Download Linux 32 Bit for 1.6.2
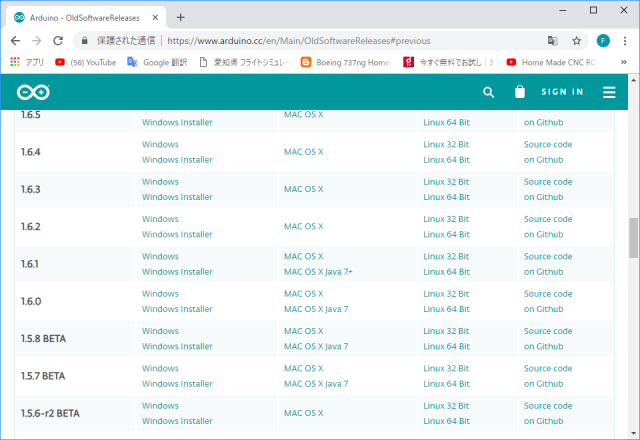Viewport: 640px width, 440px height. [446, 219]
